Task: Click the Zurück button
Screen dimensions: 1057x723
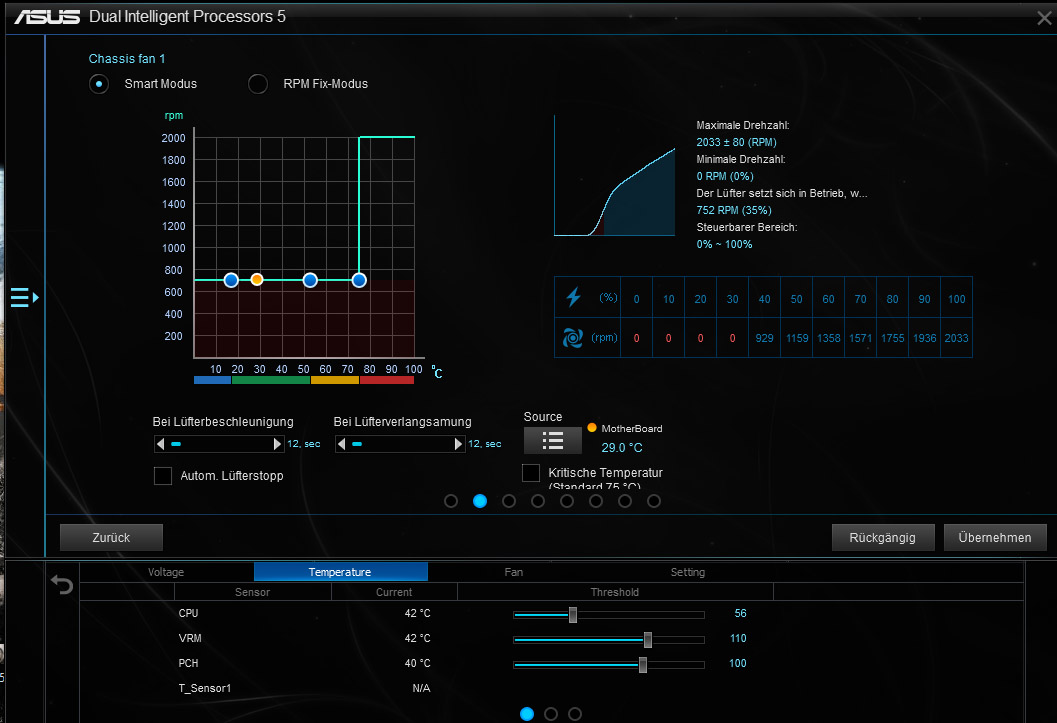Action: pos(111,538)
